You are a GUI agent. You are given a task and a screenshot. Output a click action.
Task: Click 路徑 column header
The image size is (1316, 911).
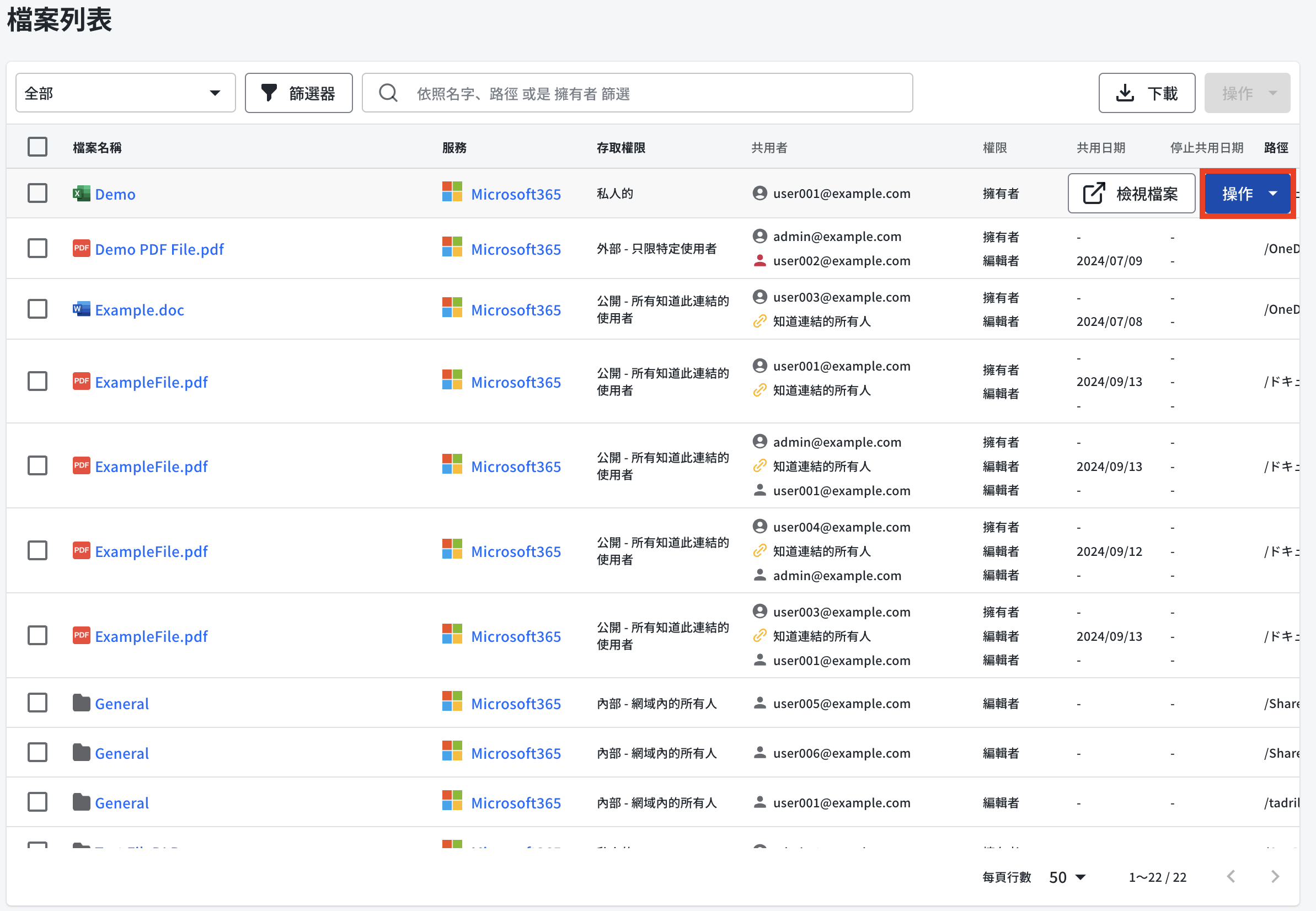pos(1276,148)
